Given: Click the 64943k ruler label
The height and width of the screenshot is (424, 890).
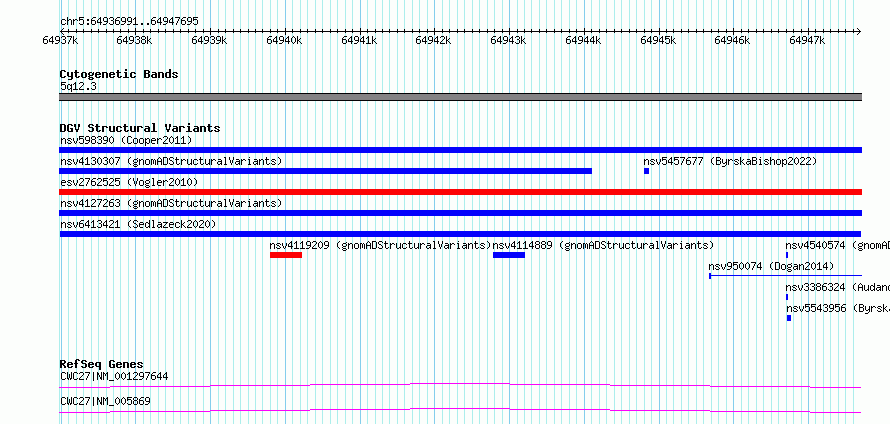Looking at the screenshot, I should point(509,40).
